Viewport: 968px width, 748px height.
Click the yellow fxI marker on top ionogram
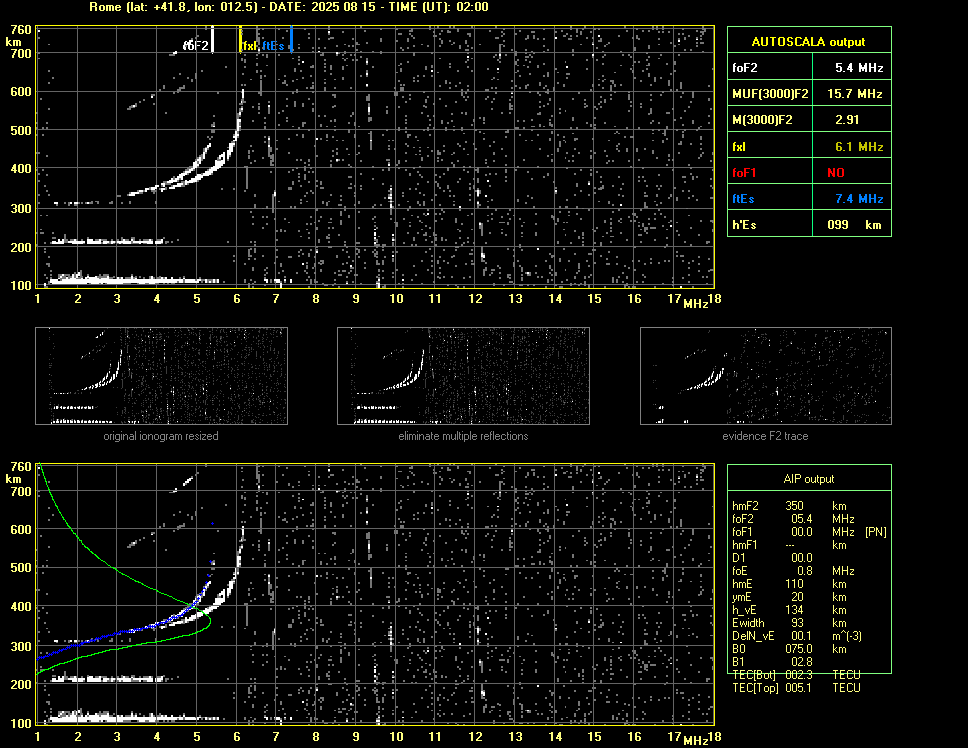(x=240, y=39)
